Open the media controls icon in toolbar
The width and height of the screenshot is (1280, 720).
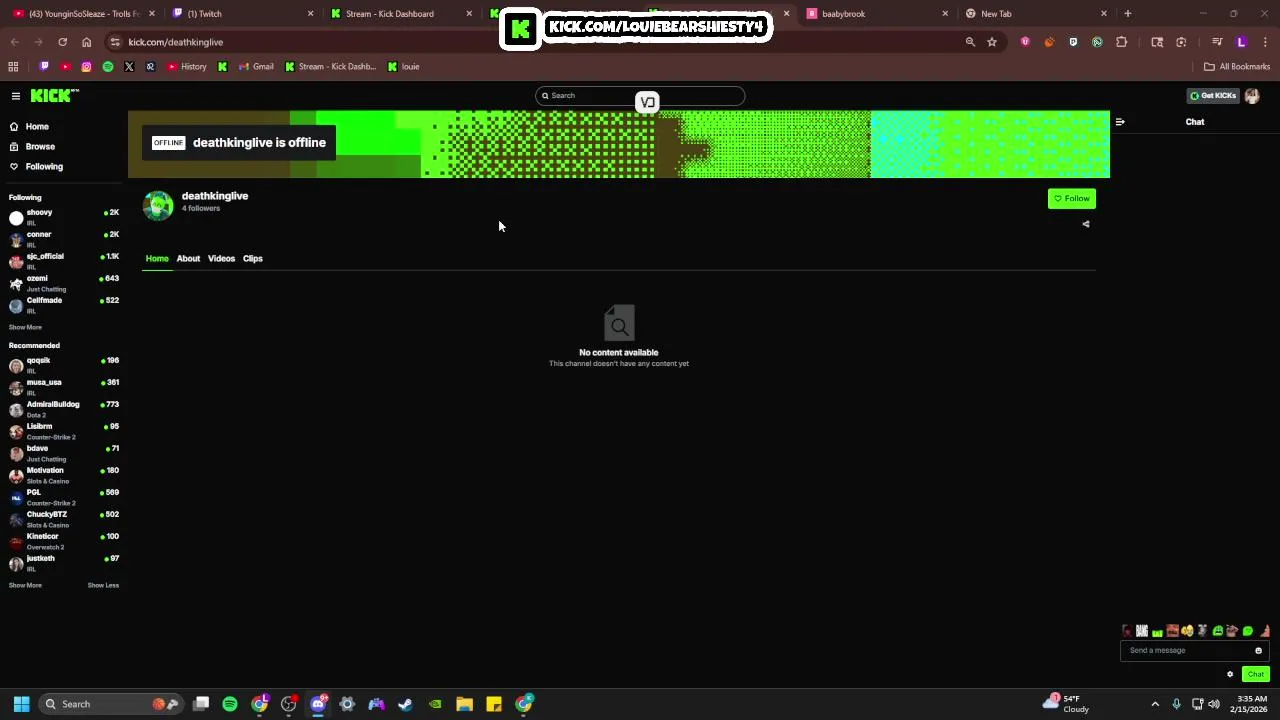[1216, 42]
